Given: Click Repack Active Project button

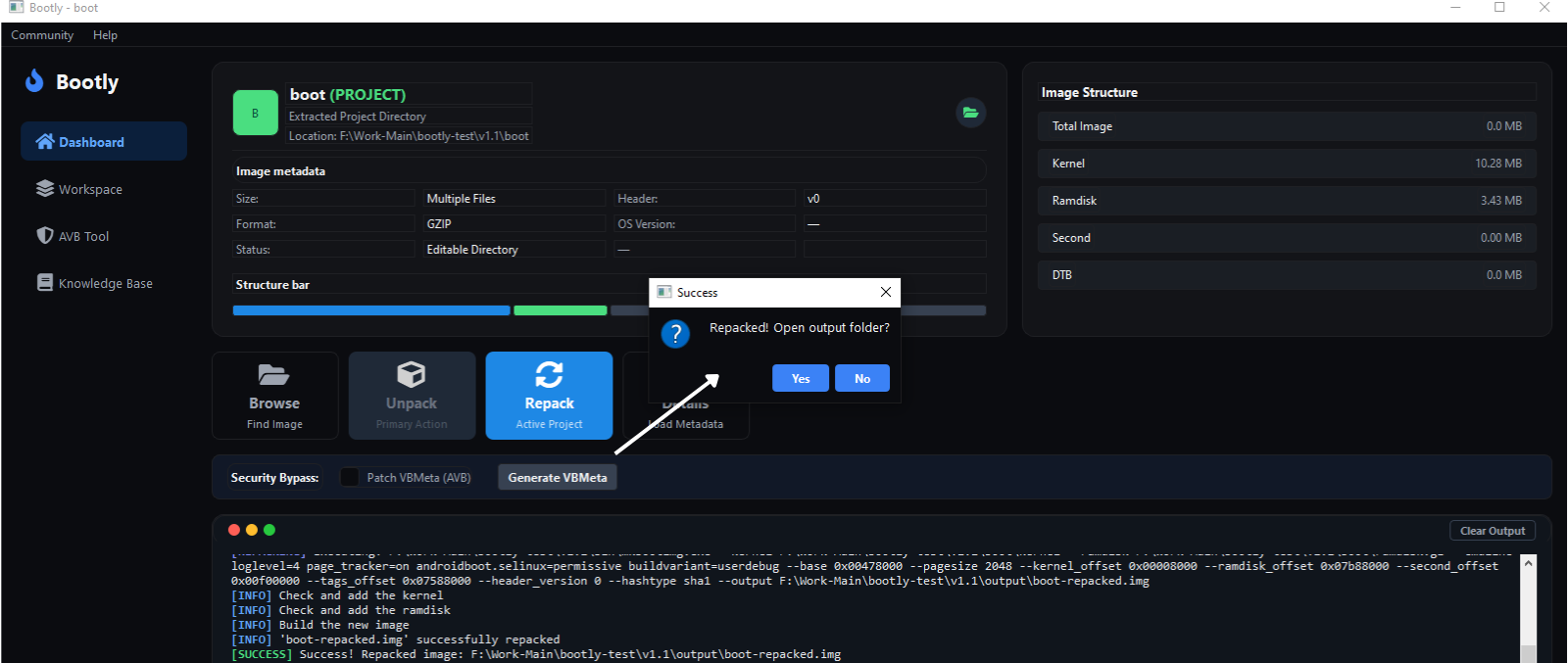Looking at the screenshot, I should click(549, 396).
